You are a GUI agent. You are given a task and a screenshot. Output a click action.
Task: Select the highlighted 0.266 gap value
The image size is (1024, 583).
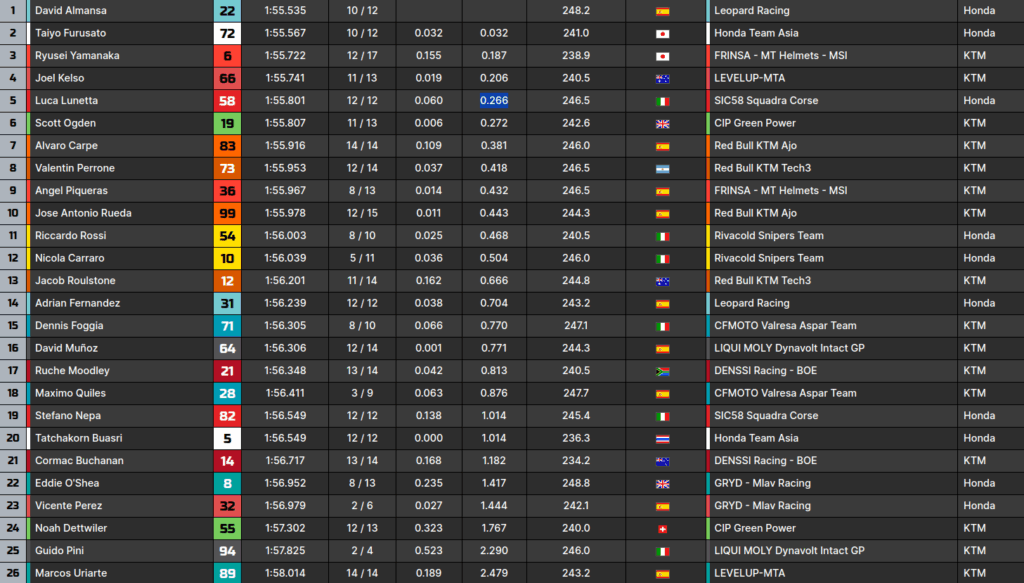click(x=494, y=101)
